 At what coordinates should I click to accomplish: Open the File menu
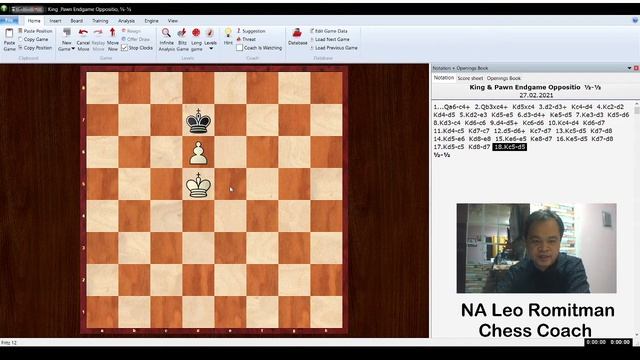[9, 20]
